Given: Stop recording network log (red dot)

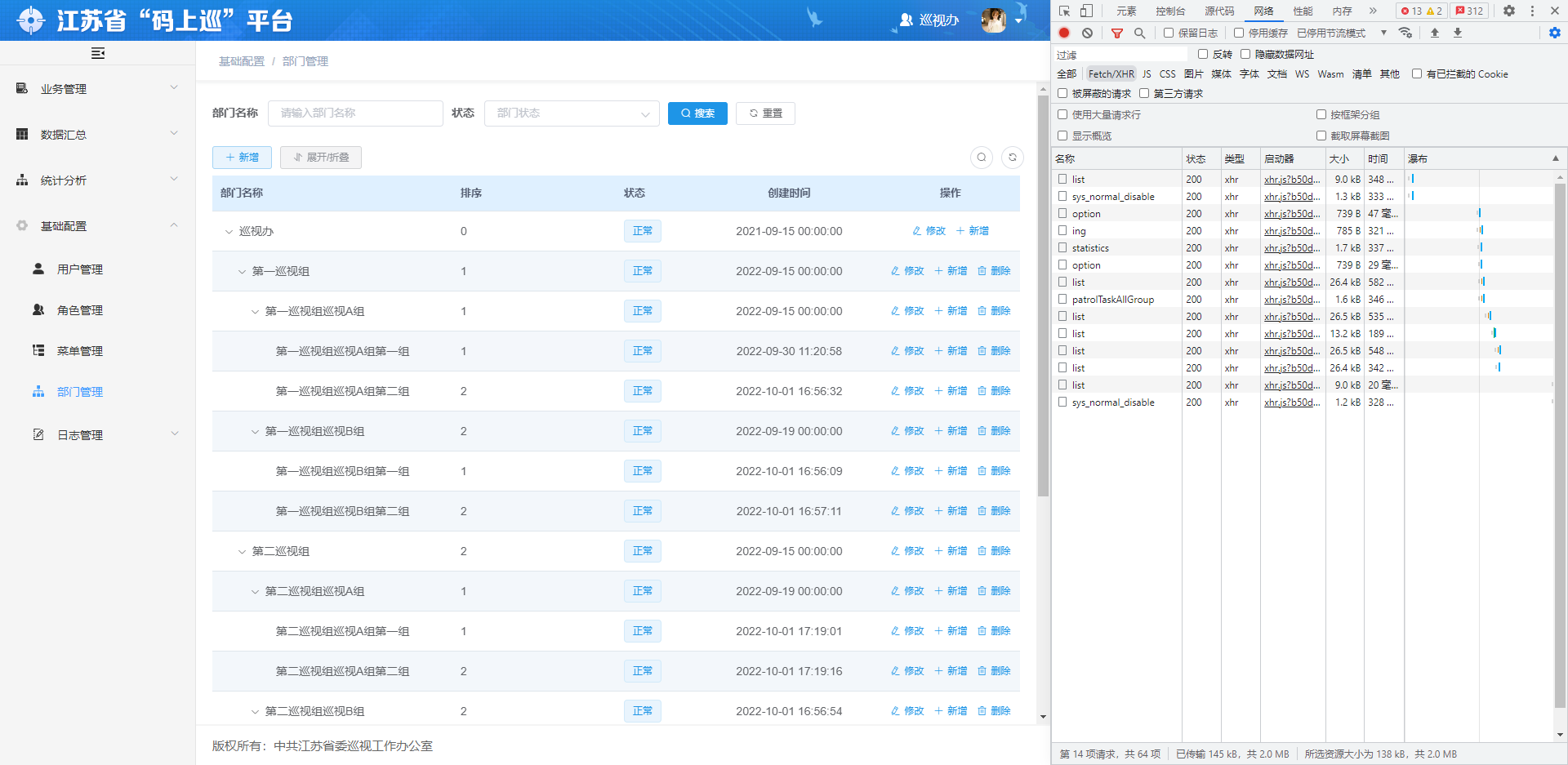Looking at the screenshot, I should pos(1064,33).
